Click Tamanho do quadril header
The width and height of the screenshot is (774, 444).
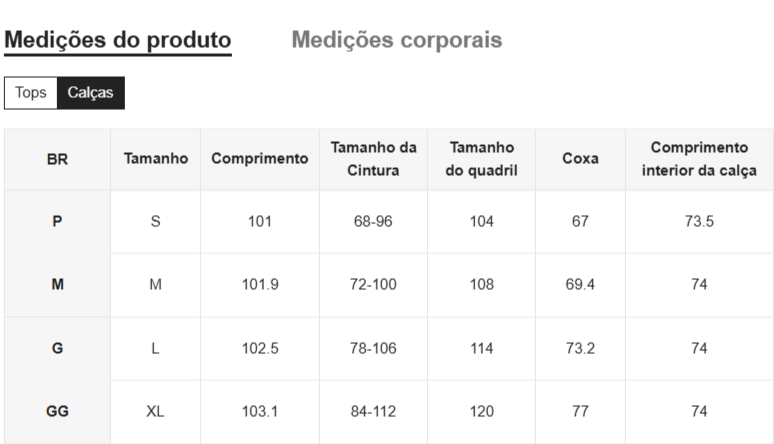pos(481,159)
